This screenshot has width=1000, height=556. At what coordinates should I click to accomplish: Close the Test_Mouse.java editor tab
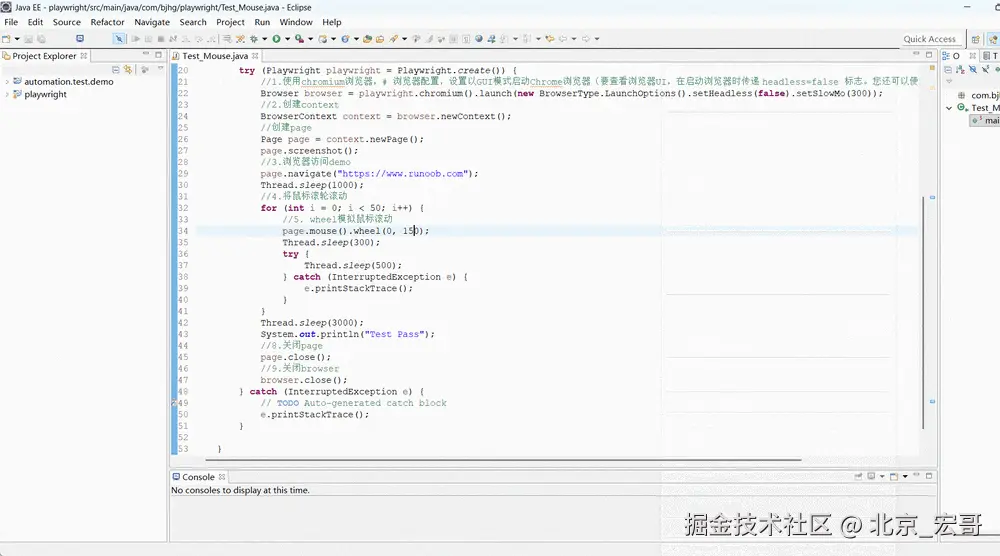pyautogui.click(x=255, y=56)
